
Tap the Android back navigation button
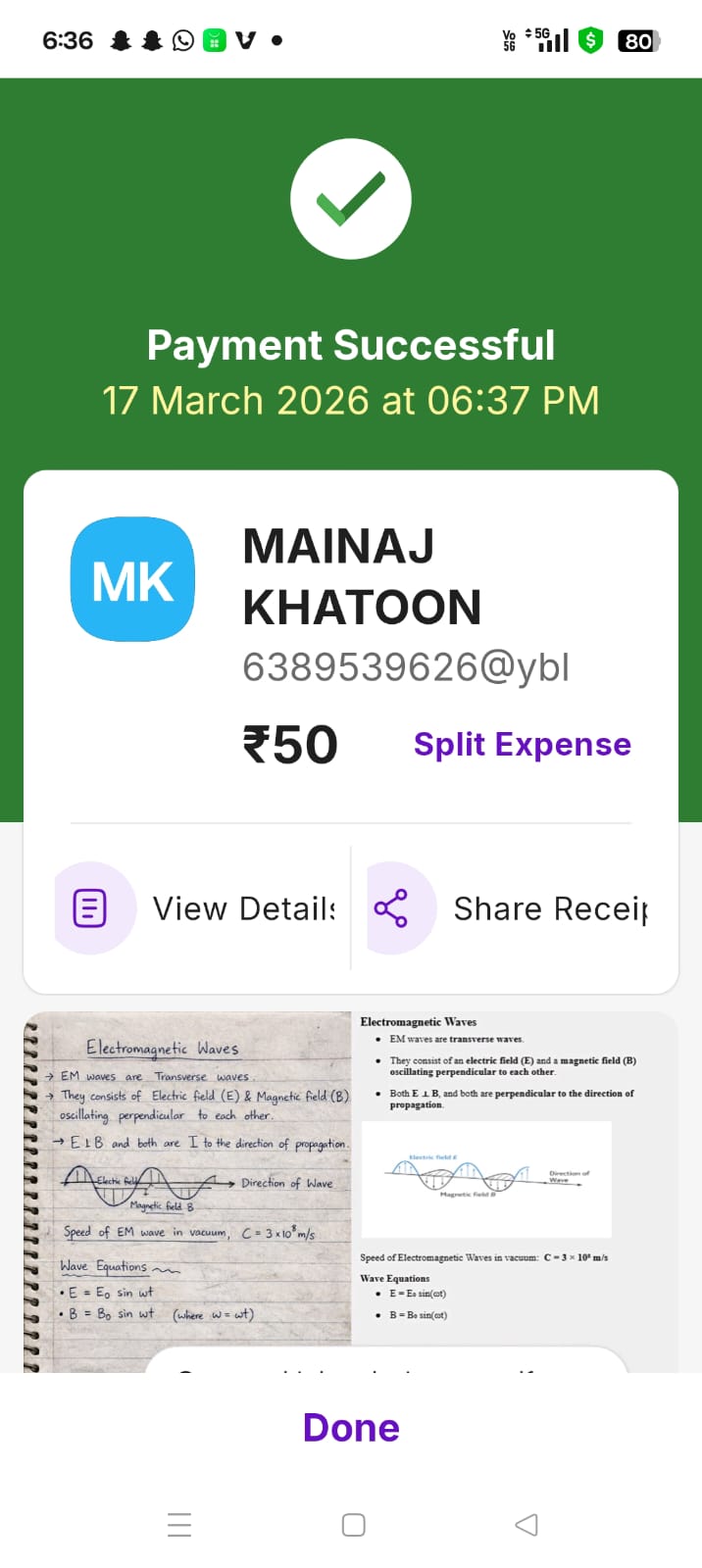click(526, 1525)
